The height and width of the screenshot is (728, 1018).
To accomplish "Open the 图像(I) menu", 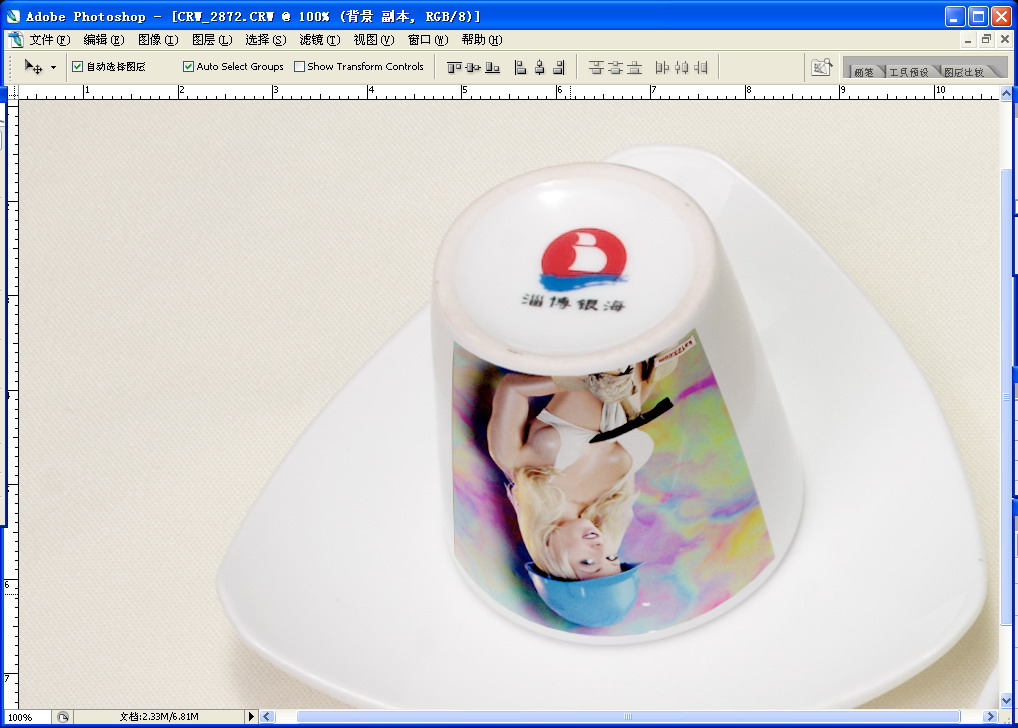I will (x=158, y=40).
